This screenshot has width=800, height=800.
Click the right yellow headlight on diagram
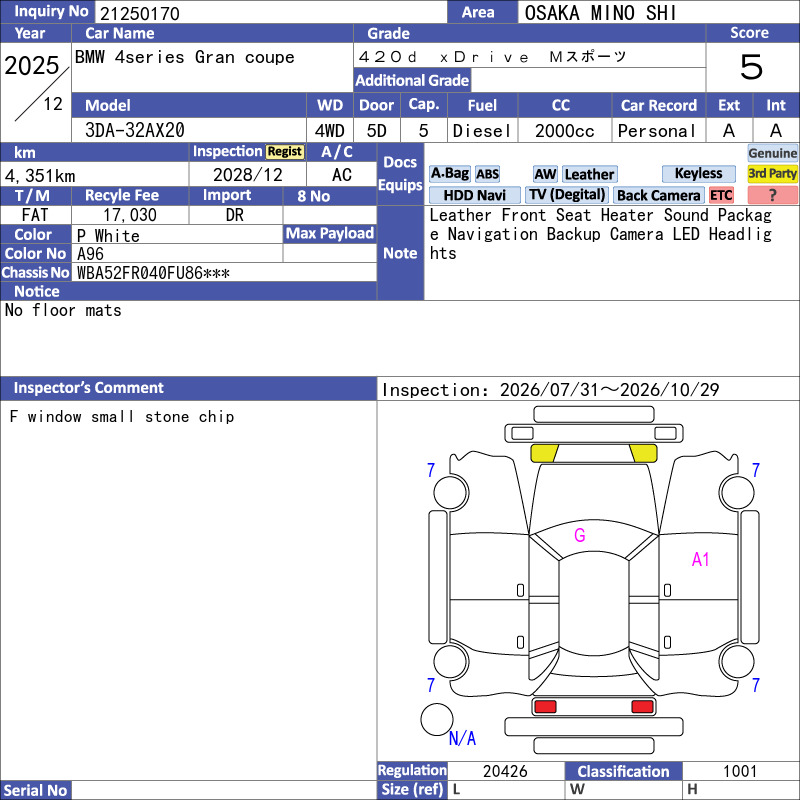pos(643,453)
